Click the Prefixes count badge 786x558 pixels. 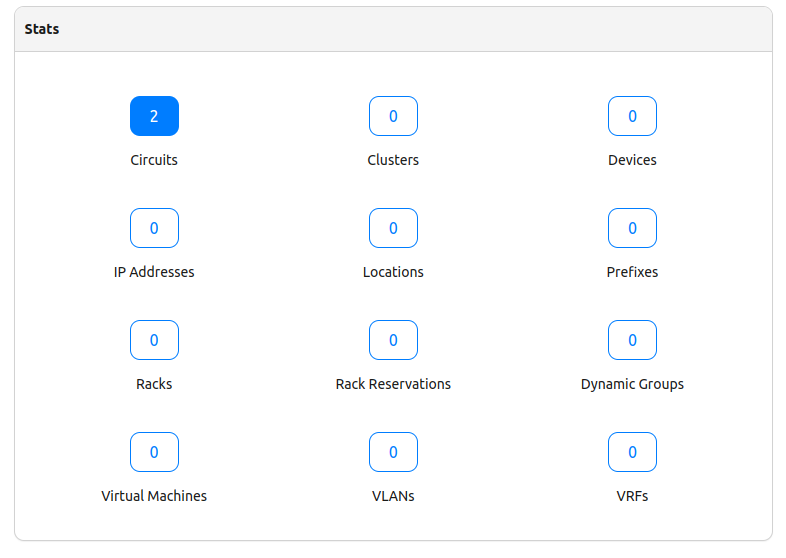click(632, 228)
